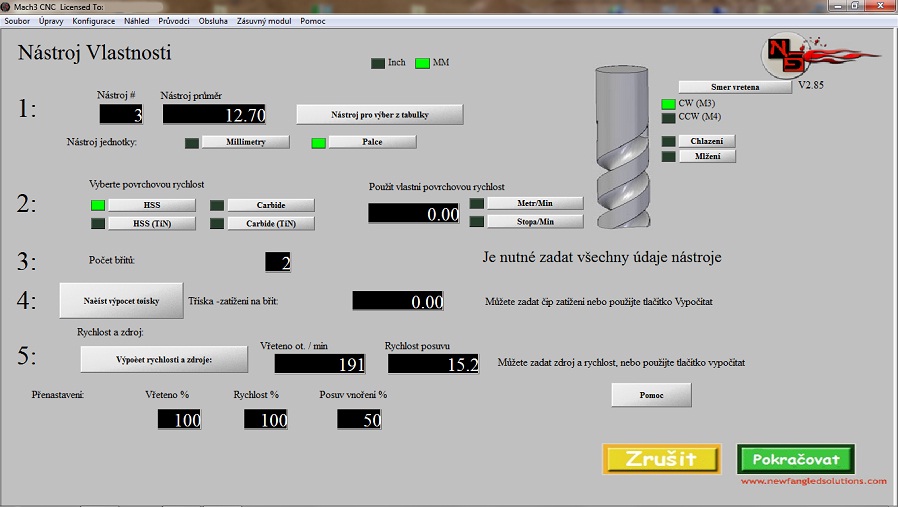
Task: Open the newfangledsolutions.com link
Action: point(813,481)
